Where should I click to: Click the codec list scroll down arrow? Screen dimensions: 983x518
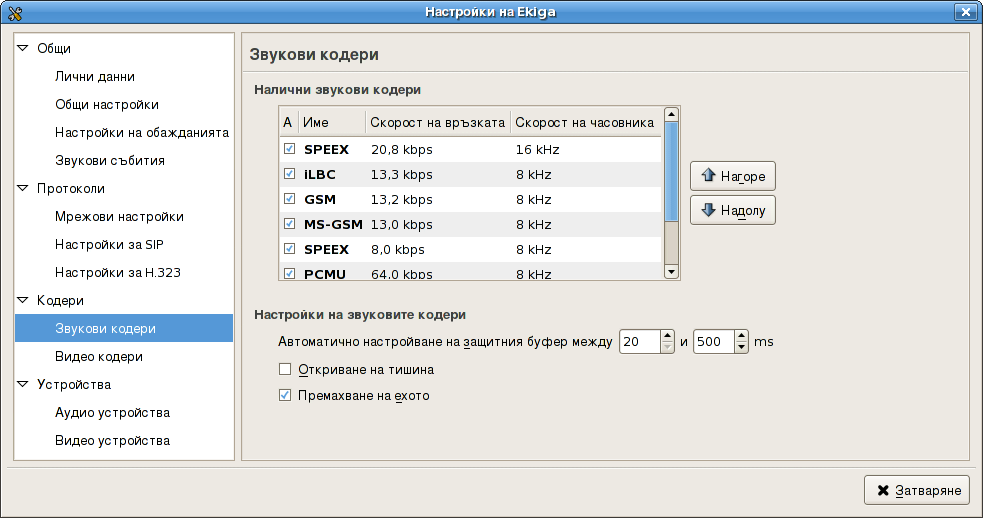(x=671, y=271)
